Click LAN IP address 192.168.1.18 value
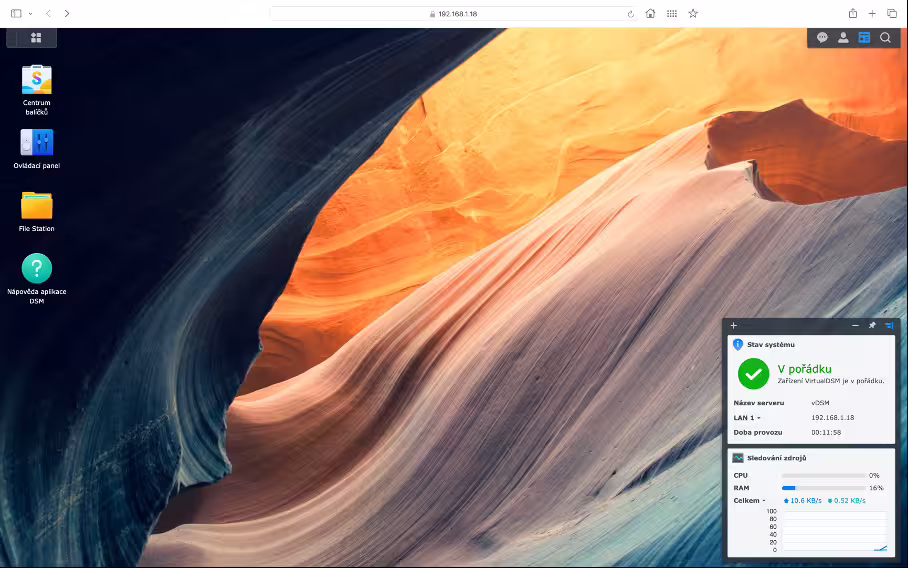This screenshot has height=568, width=908. [x=833, y=417]
